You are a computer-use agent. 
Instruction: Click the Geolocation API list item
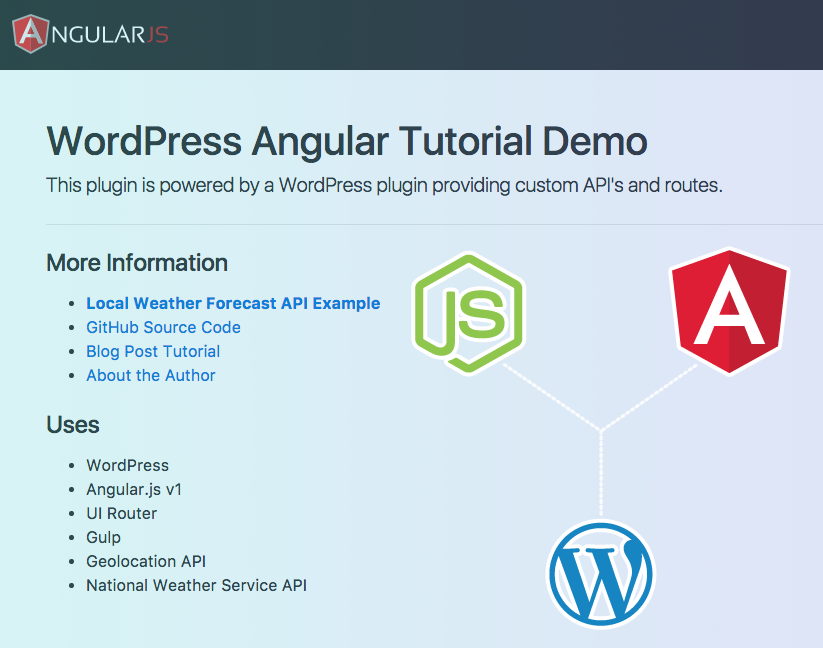click(146, 561)
